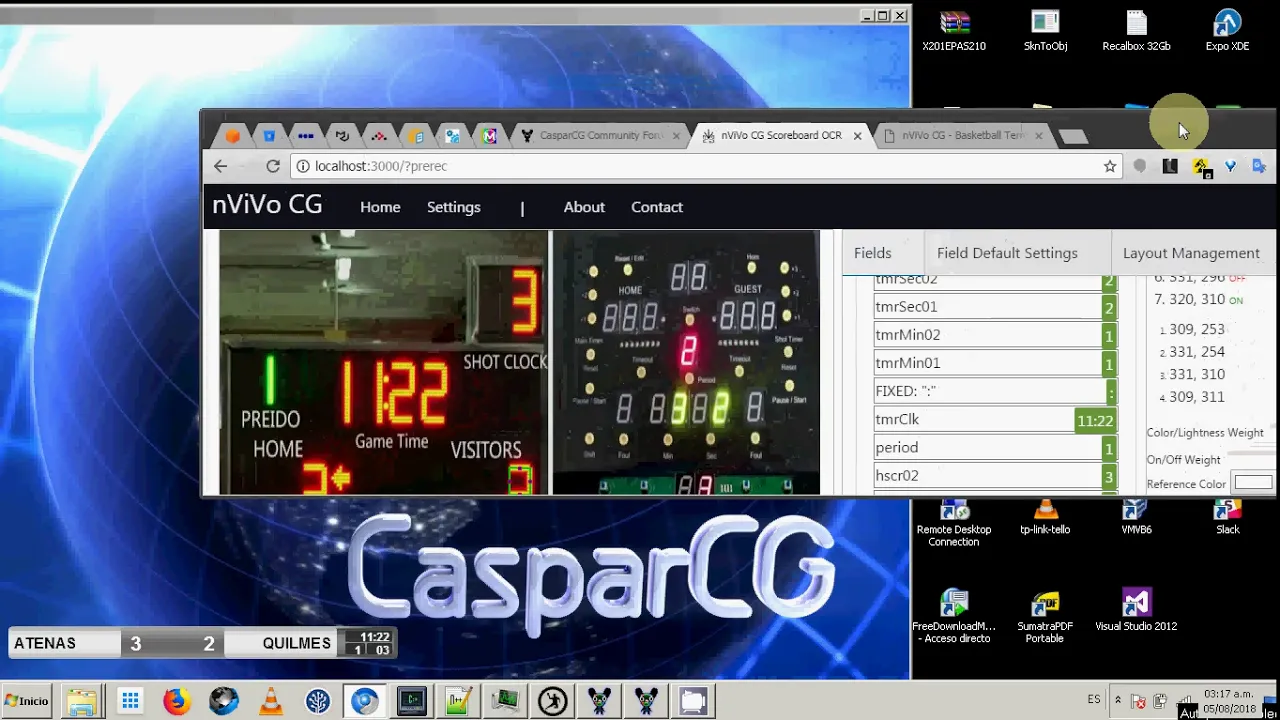
Task: Open the About nav link
Action: coord(584,207)
